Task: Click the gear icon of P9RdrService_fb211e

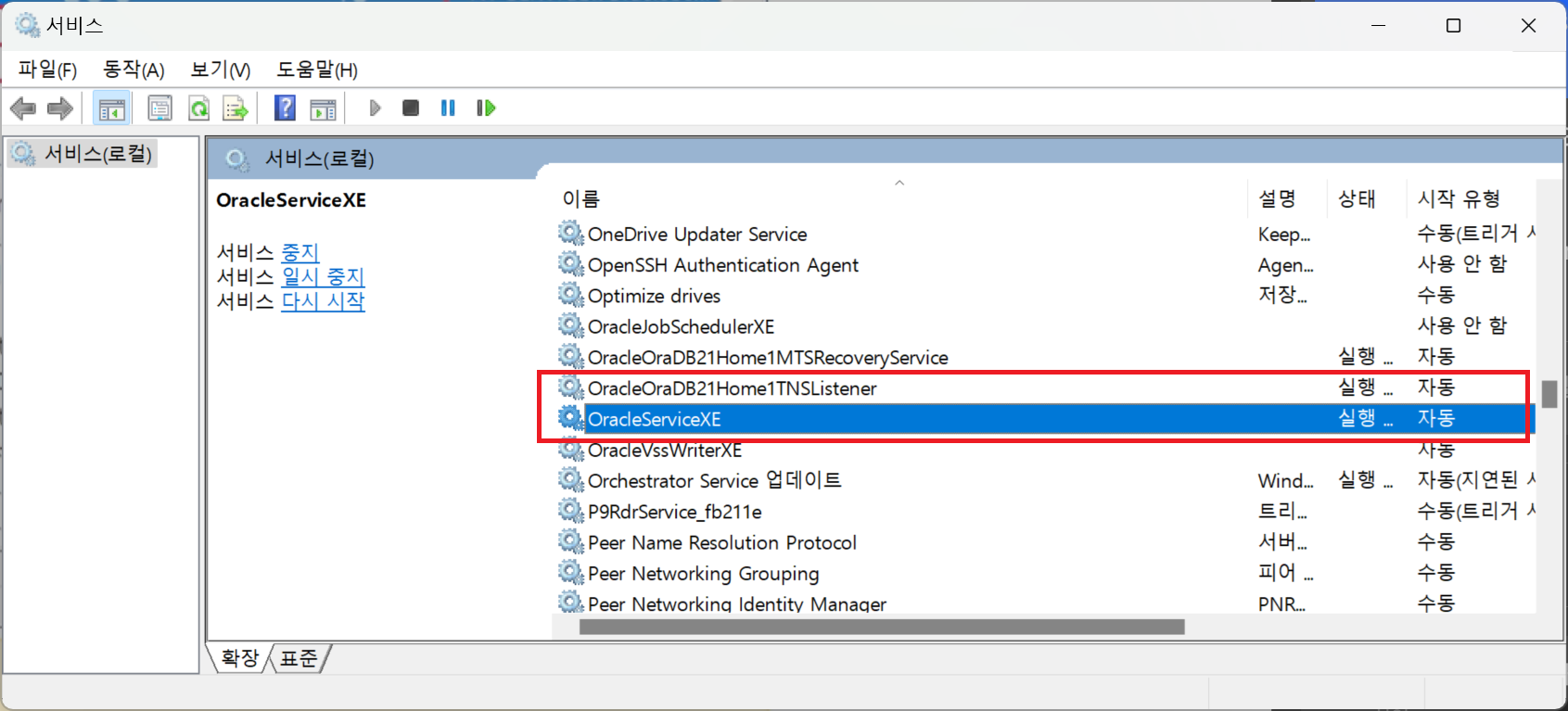Action: 570,511
